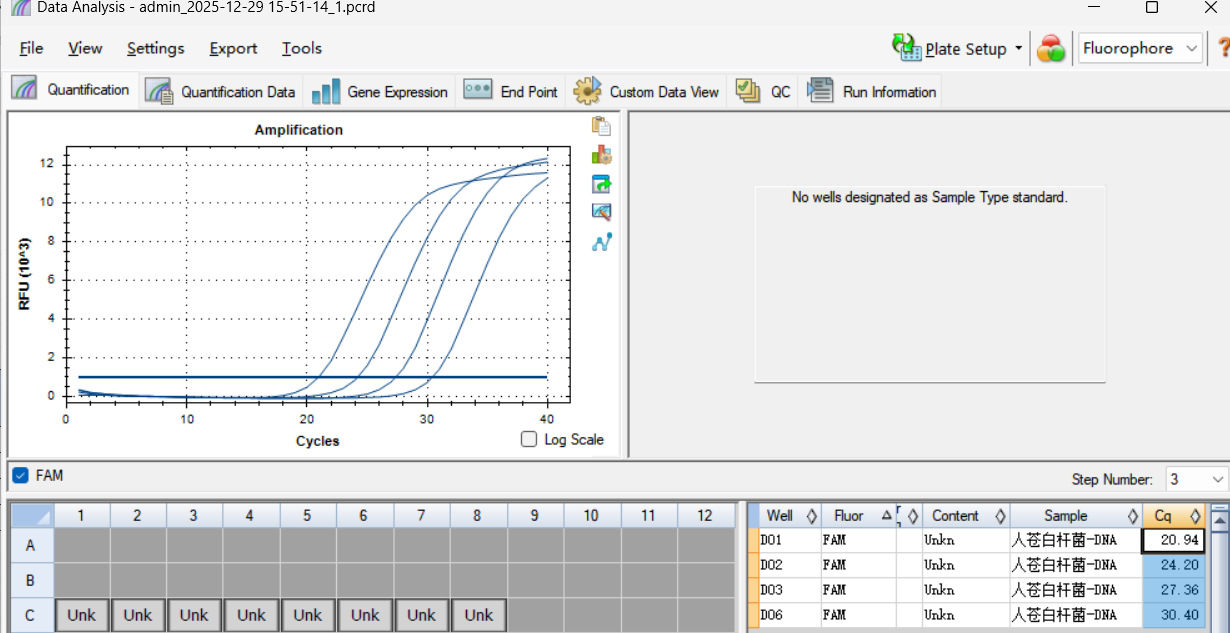This screenshot has height=633, width=1230.
Task: Click the Fluor column sort triangle
Action: click(x=886, y=516)
